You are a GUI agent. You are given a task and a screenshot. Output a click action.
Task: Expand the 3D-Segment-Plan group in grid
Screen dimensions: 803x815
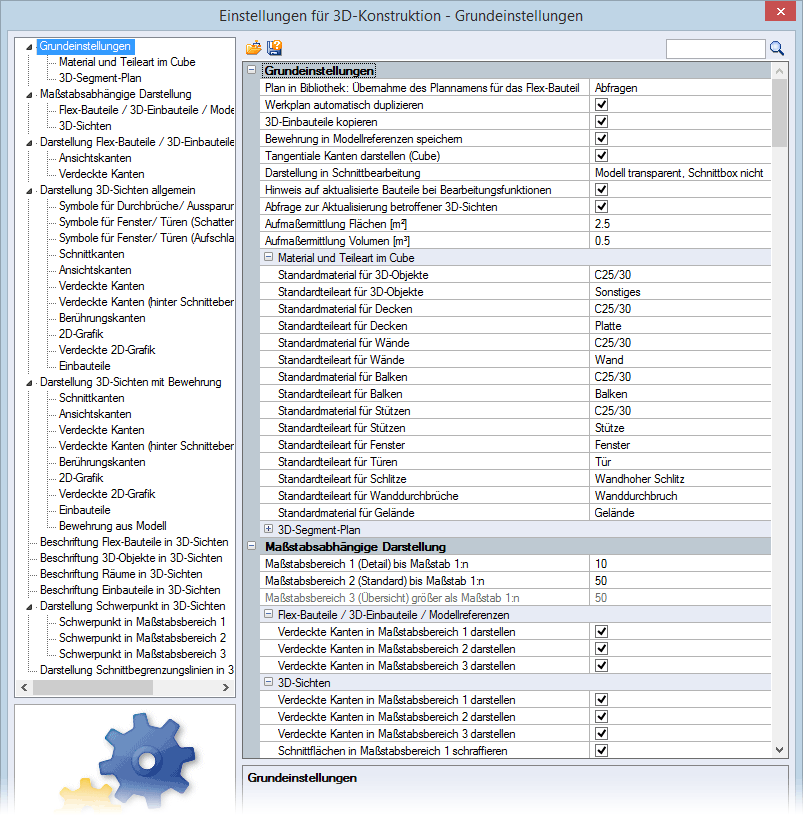click(x=268, y=529)
